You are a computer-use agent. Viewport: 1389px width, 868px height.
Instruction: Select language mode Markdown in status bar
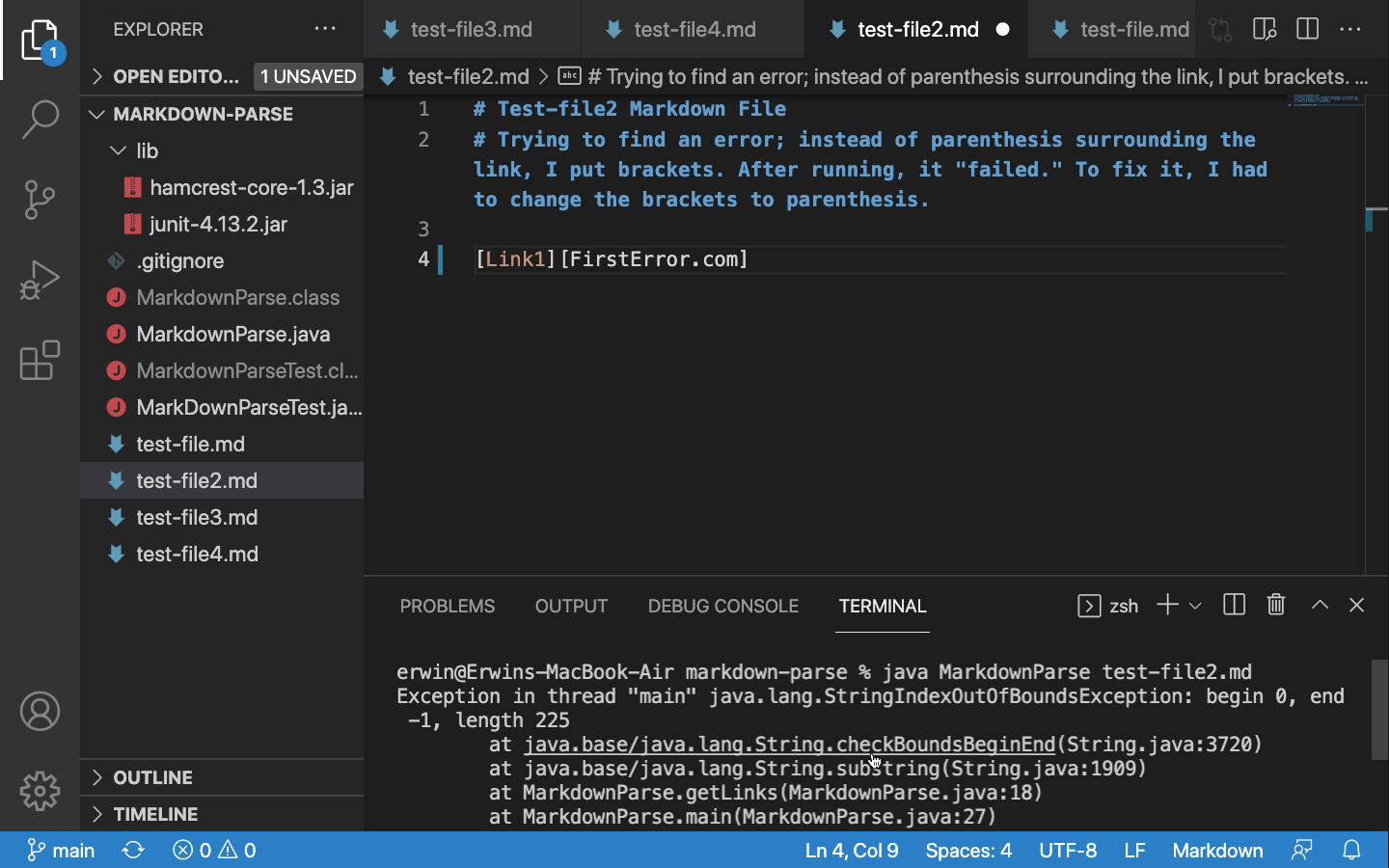pyautogui.click(x=1217, y=850)
